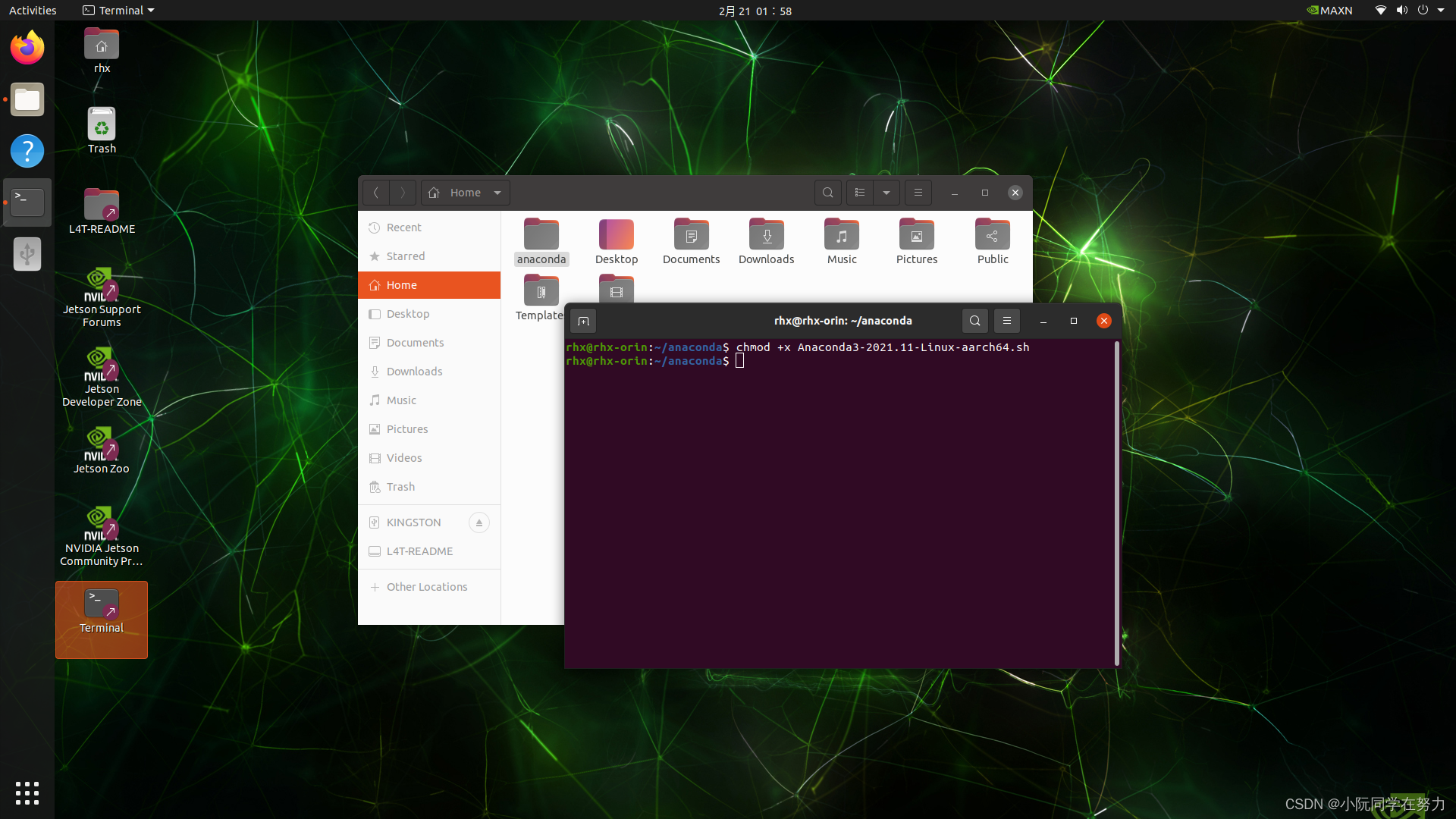Open a new terminal tab with the plus icon
Screen dimensions: 1456x819
[x=583, y=321]
